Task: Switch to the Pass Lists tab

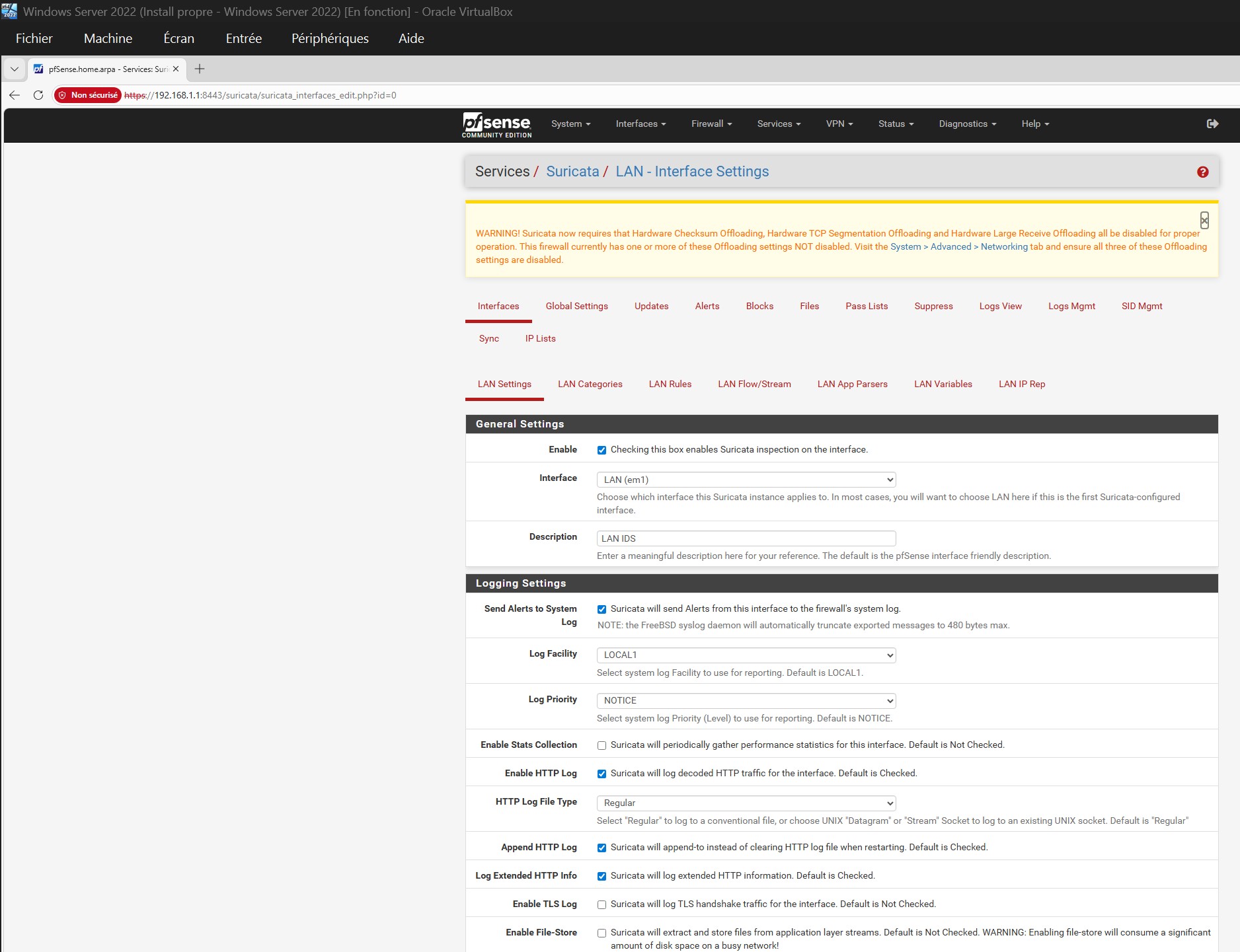Action: [867, 306]
